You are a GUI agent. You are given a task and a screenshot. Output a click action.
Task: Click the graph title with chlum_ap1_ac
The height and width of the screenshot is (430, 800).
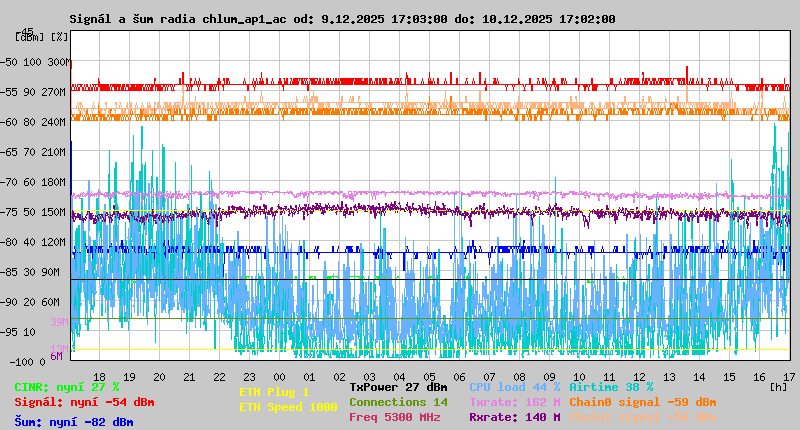342,19
